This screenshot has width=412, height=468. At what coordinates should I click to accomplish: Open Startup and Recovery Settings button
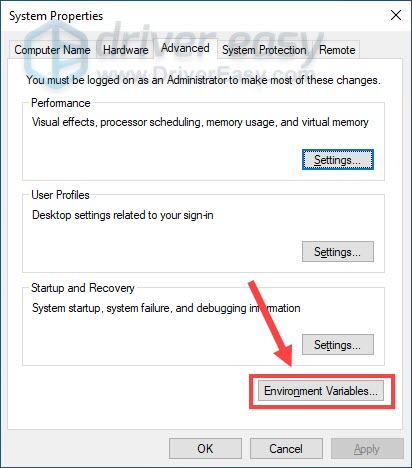[338, 345]
